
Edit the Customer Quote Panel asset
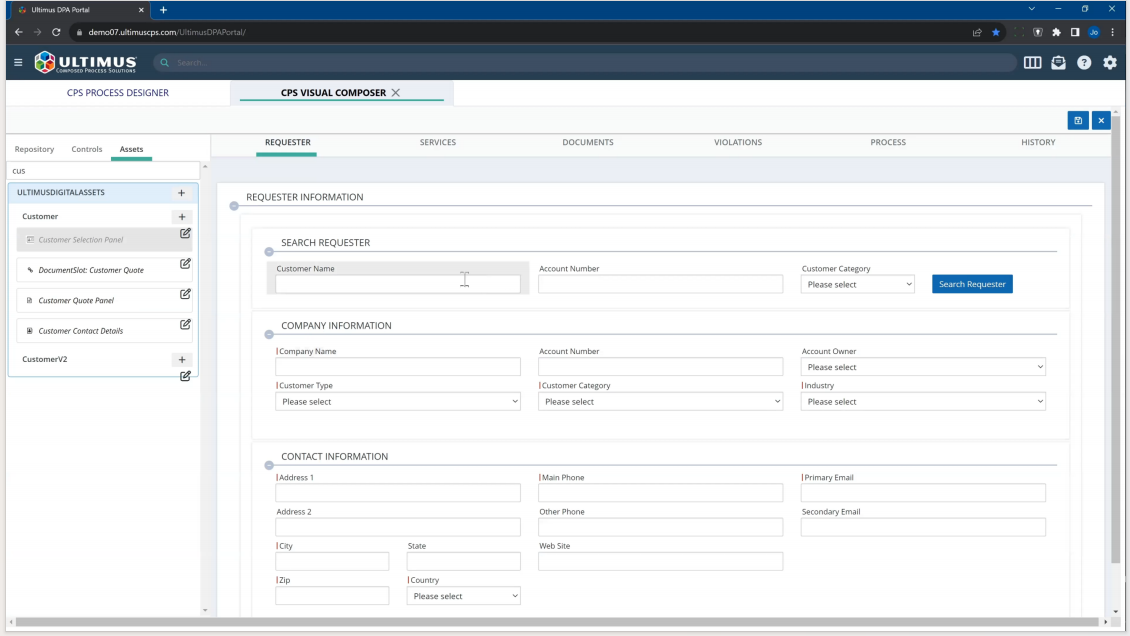185,294
